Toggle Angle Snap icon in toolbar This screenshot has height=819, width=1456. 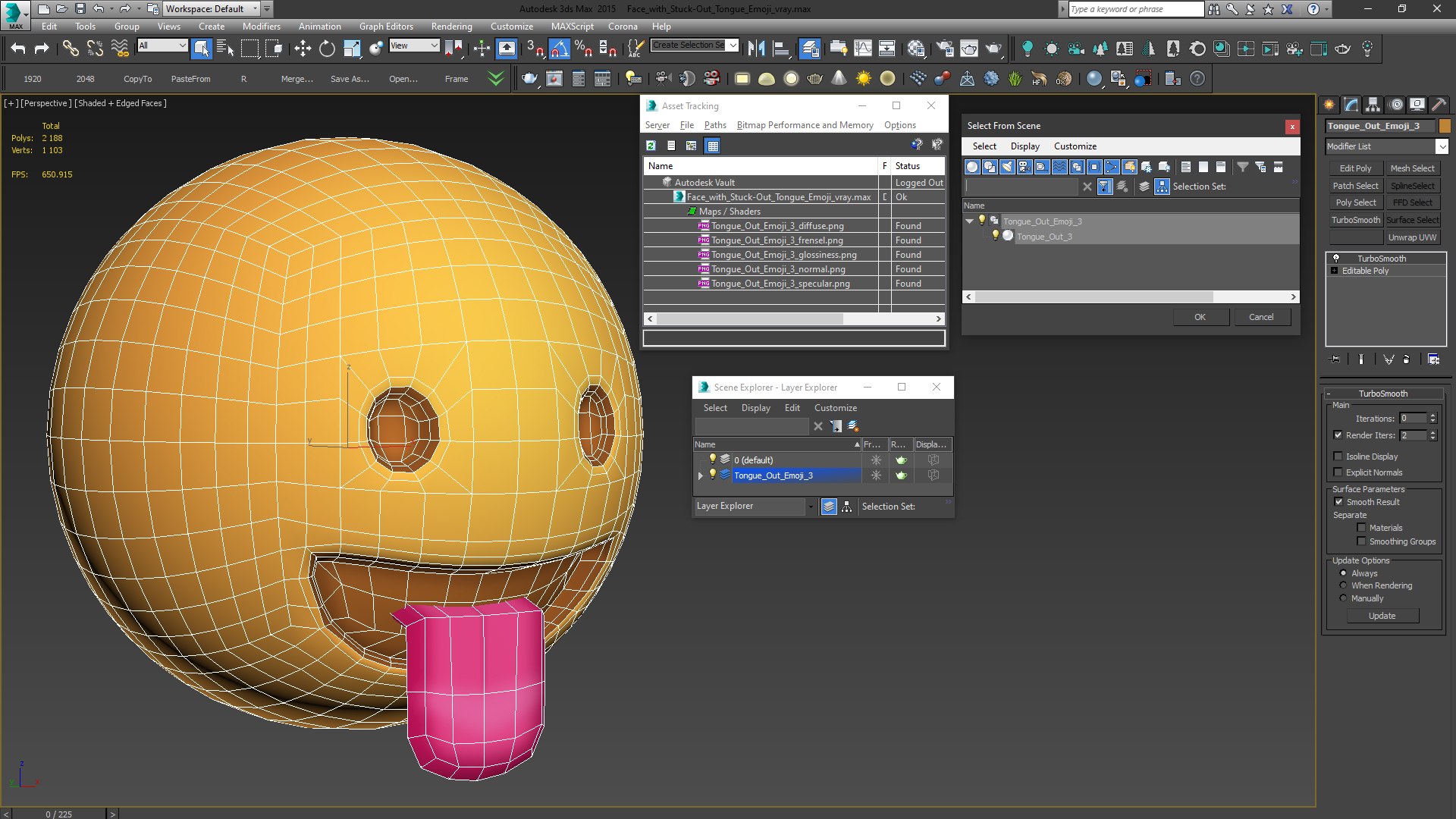tap(558, 49)
